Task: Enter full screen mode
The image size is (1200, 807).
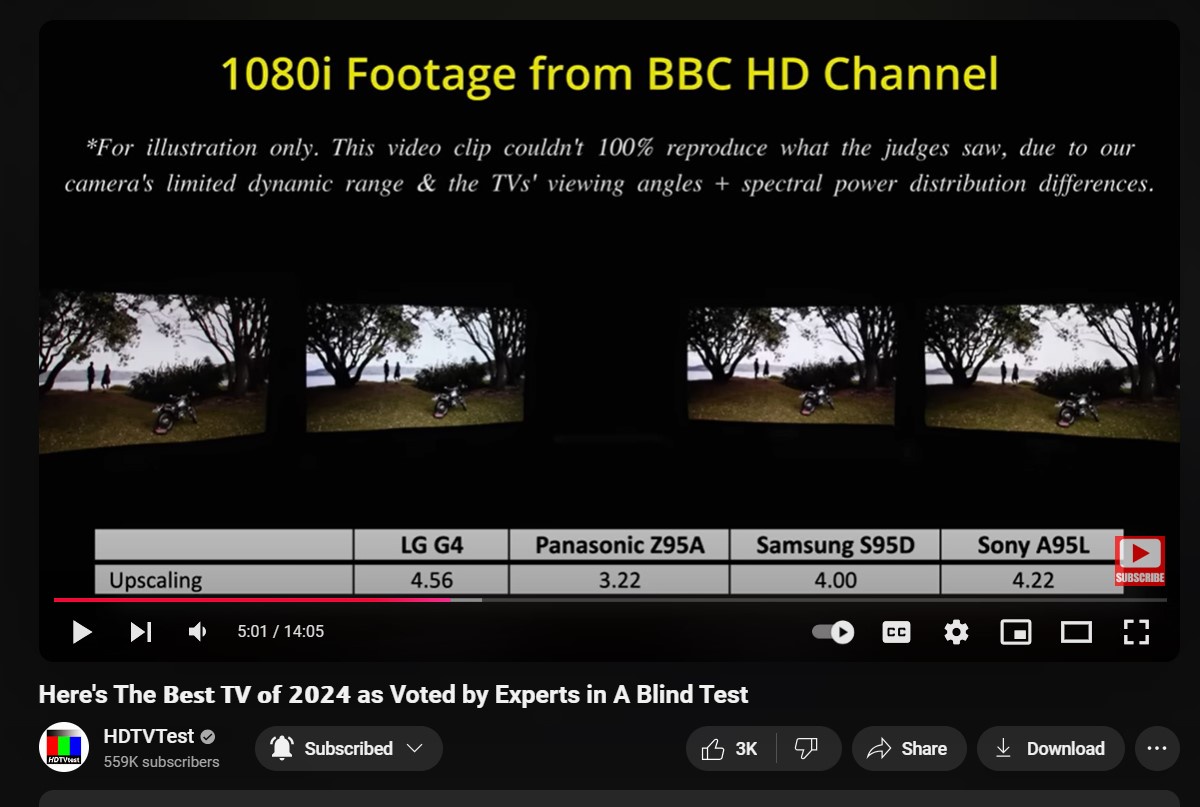Action: point(1136,632)
